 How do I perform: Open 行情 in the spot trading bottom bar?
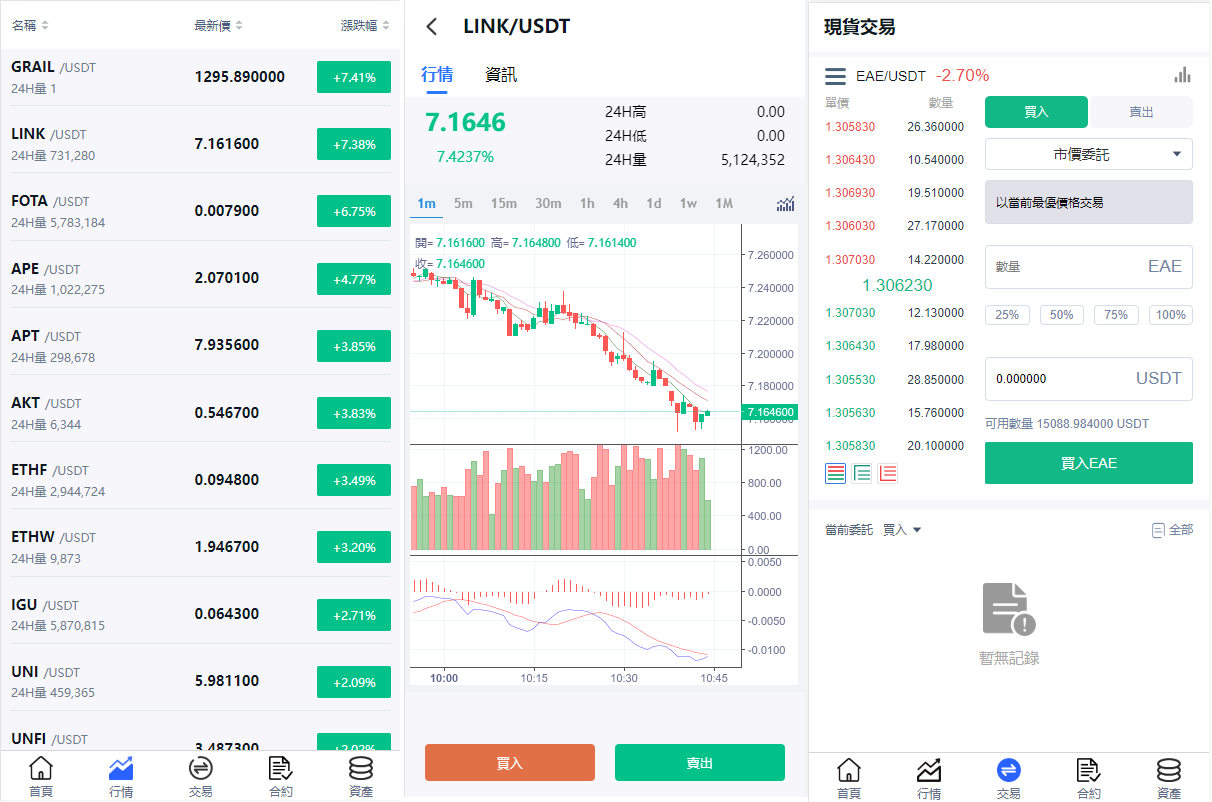click(929, 778)
